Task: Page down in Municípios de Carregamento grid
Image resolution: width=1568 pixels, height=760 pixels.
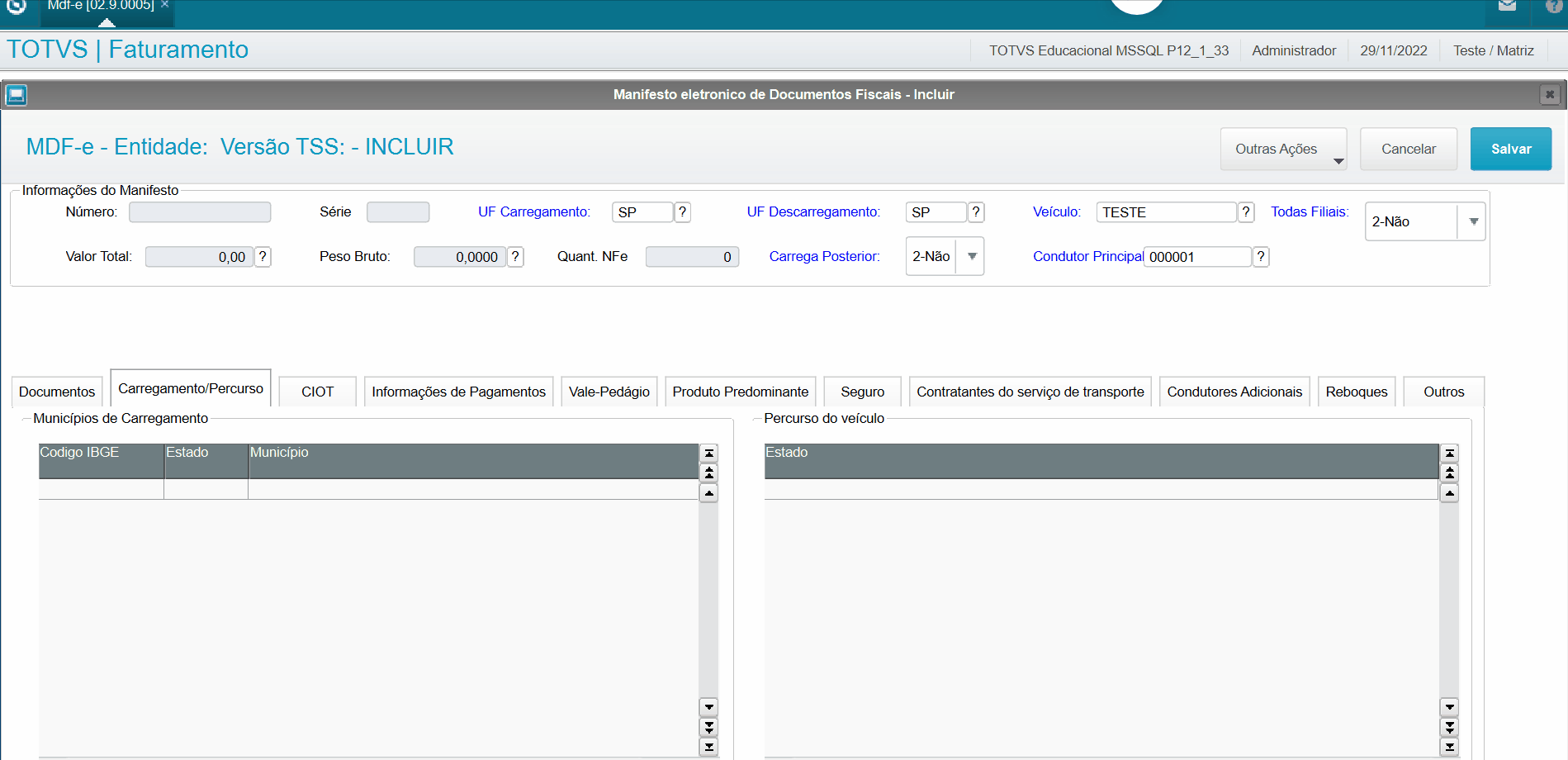Action: tap(709, 727)
